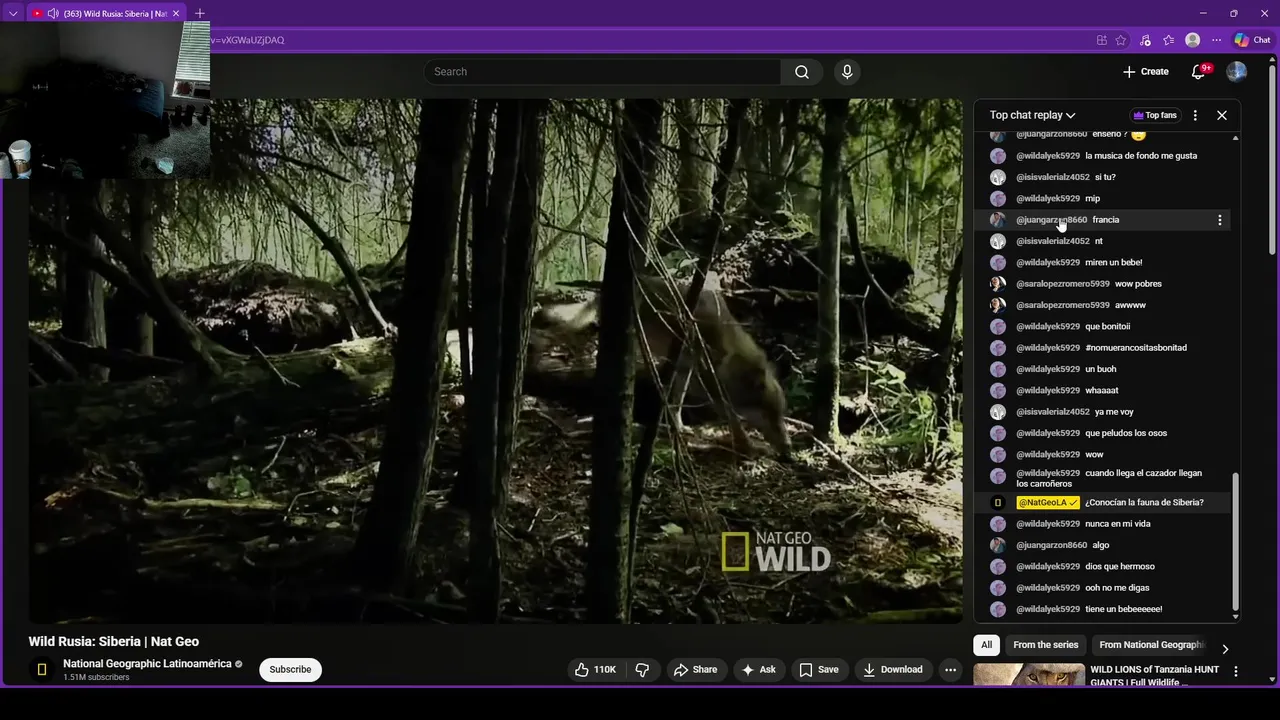Open YouTube notifications bell
This screenshot has width=1280, height=720.
coord(1199,72)
